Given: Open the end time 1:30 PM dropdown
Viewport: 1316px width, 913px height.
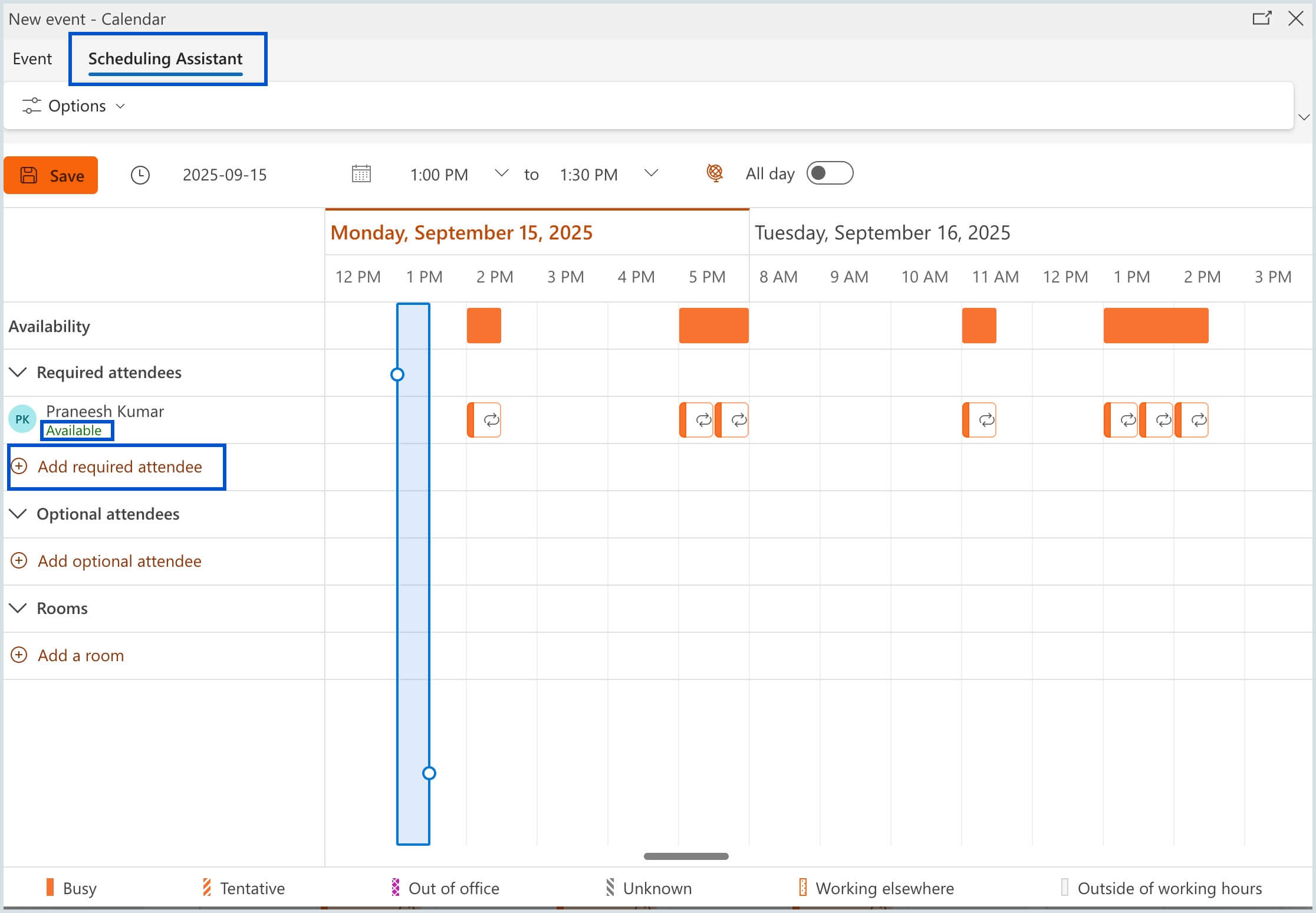Looking at the screenshot, I should tap(650, 173).
